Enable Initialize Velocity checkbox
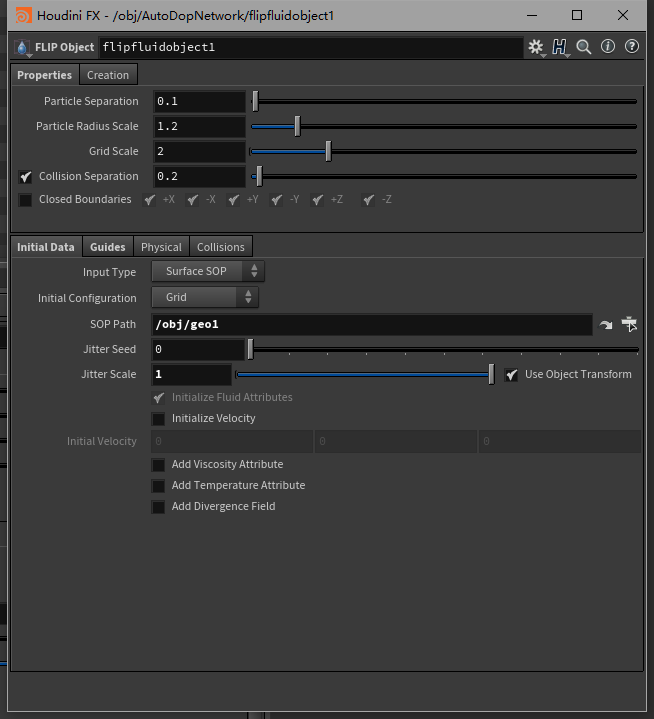The width and height of the screenshot is (654, 719). [x=158, y=419]
